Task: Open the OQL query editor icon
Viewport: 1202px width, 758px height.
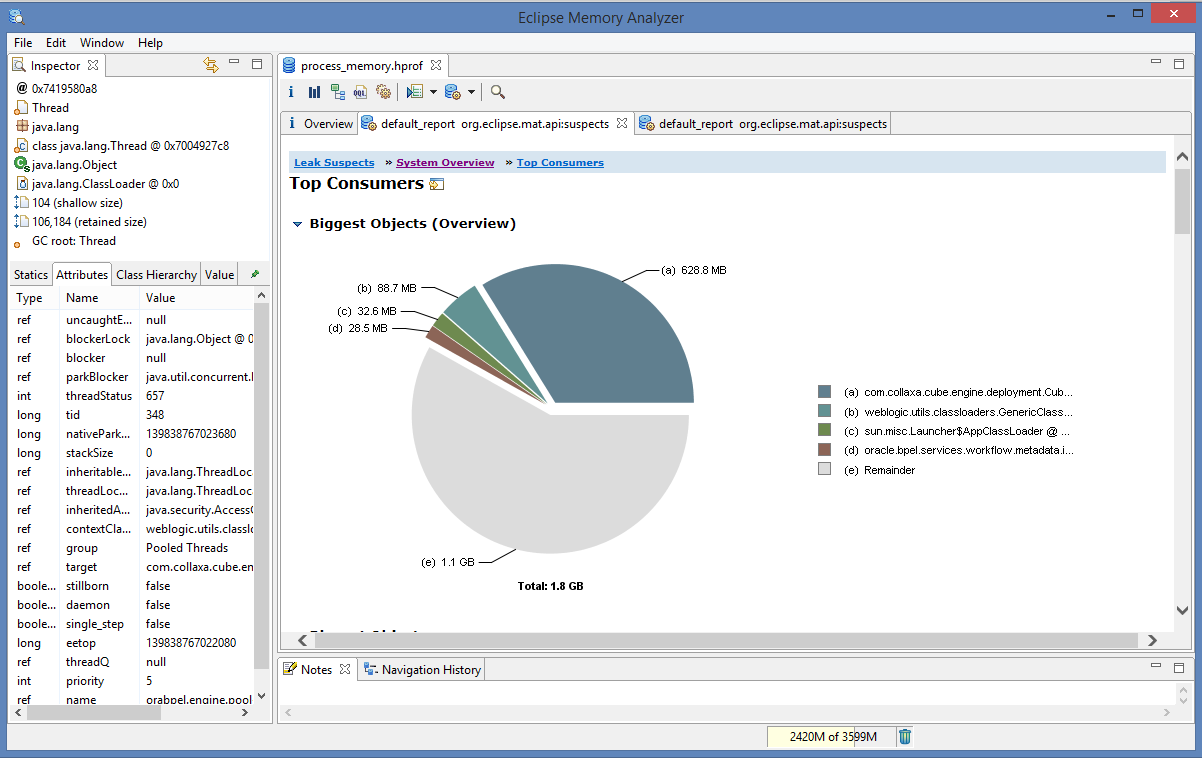Action: click(360, 92)
